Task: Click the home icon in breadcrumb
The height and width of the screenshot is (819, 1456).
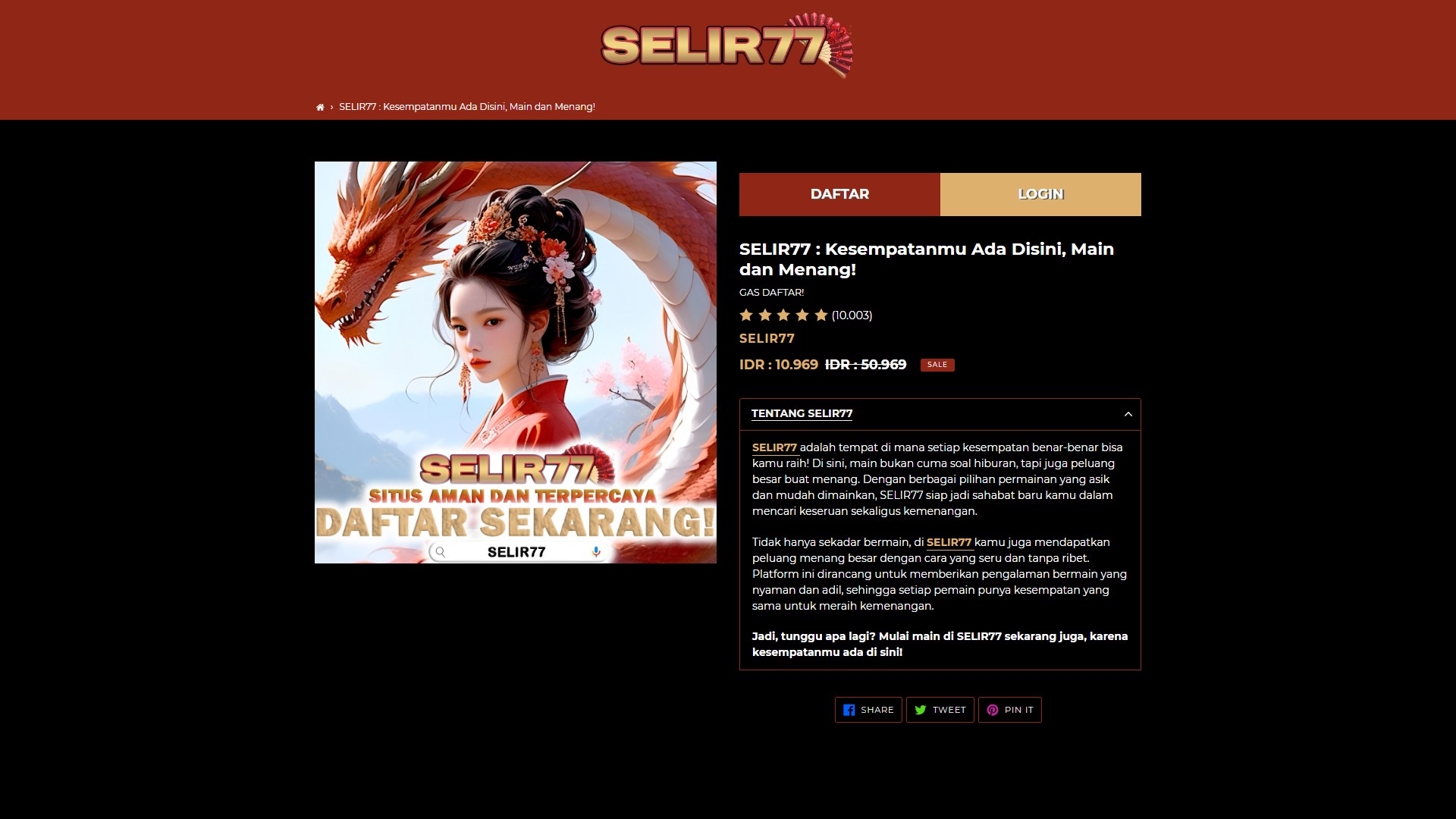Action: point(320,107)
